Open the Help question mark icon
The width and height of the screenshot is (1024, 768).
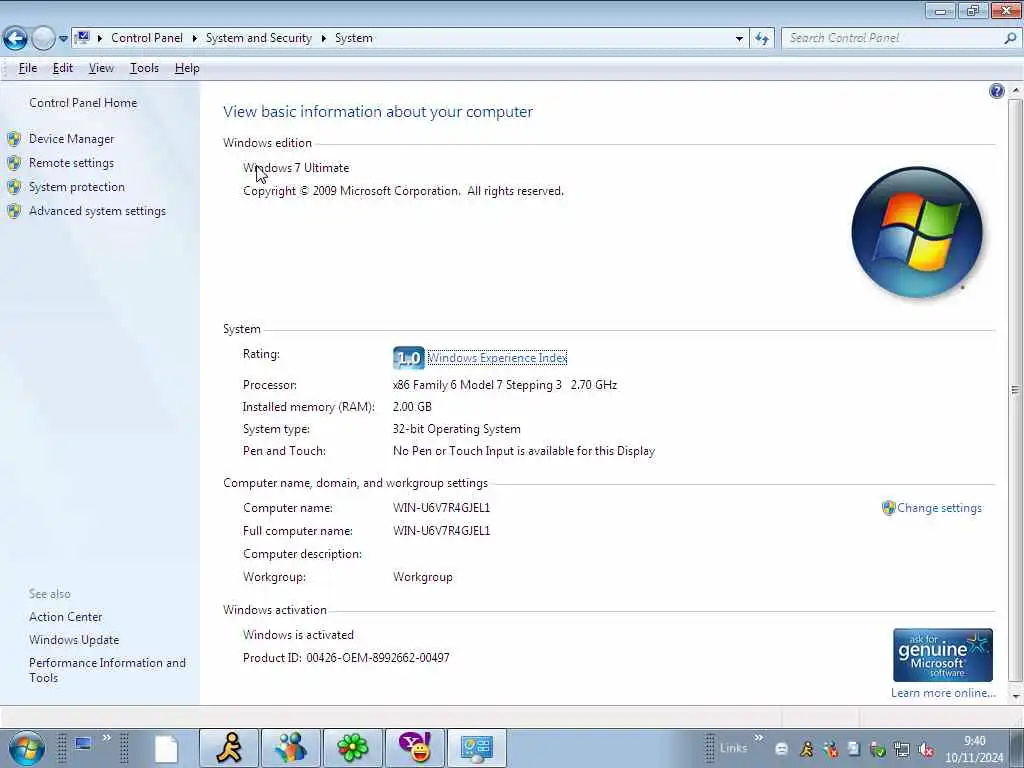coord(997,91)
